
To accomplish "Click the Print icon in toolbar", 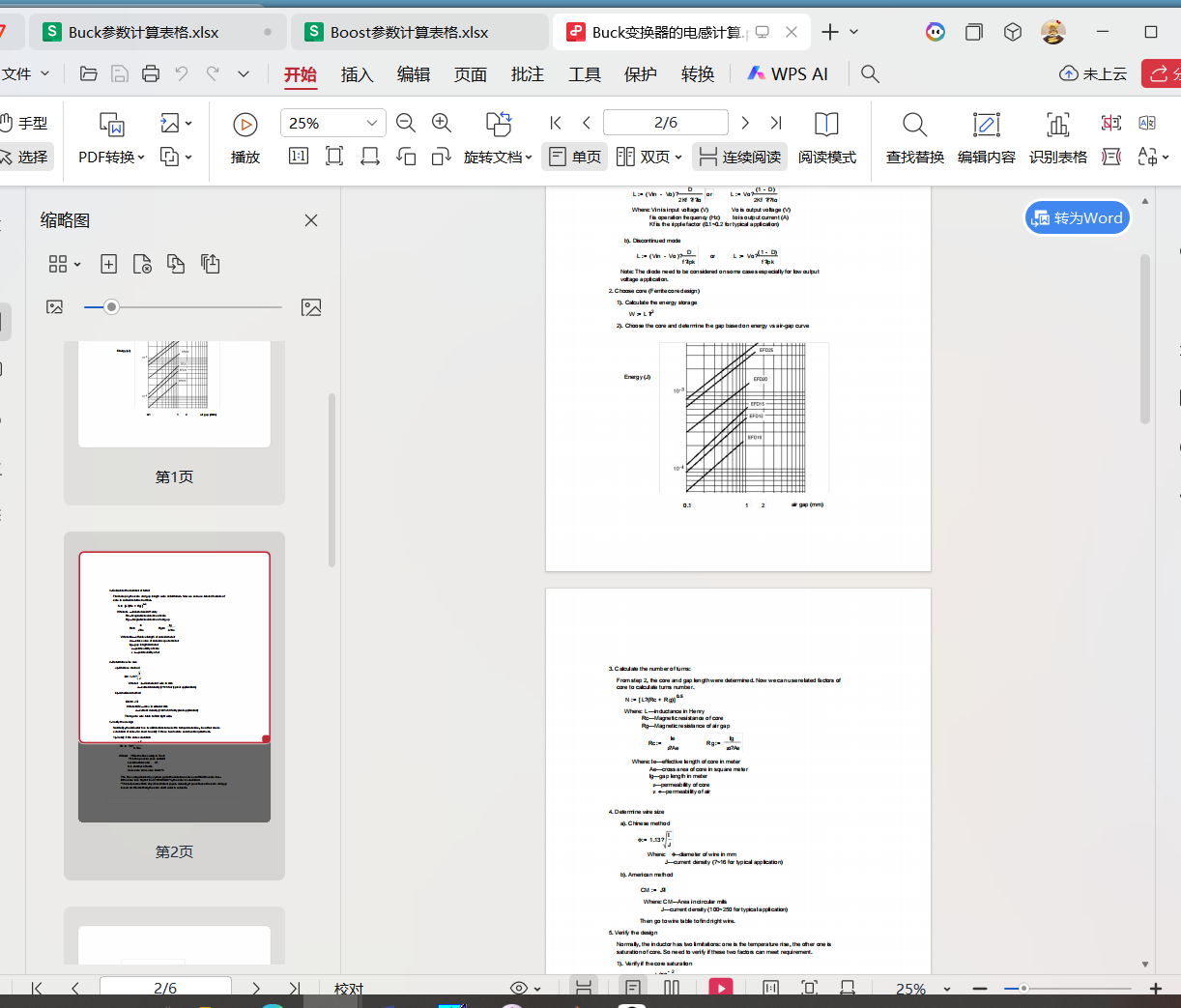I will tap(150, 73).
